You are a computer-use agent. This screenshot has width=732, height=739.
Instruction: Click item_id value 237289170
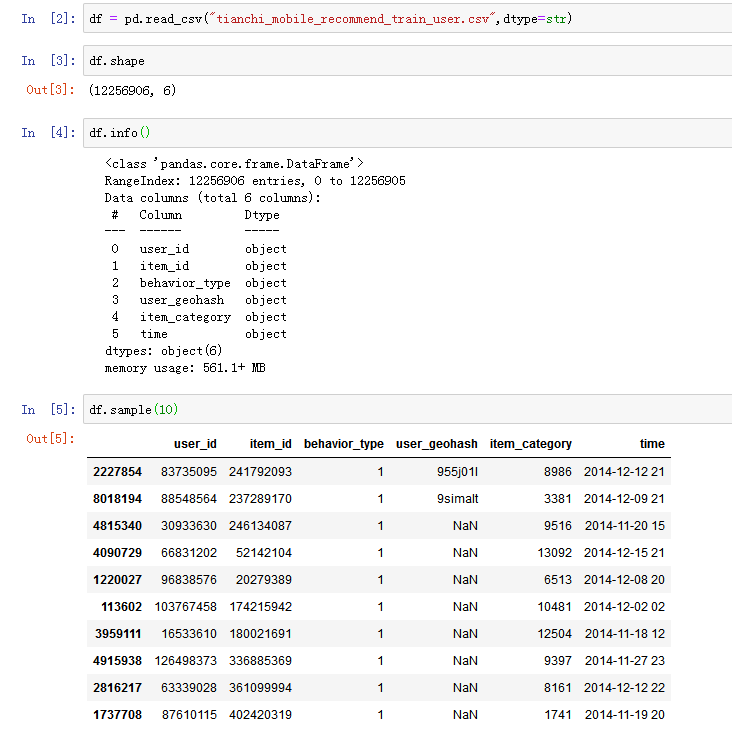pyautogui.click(x=260, y=499)
